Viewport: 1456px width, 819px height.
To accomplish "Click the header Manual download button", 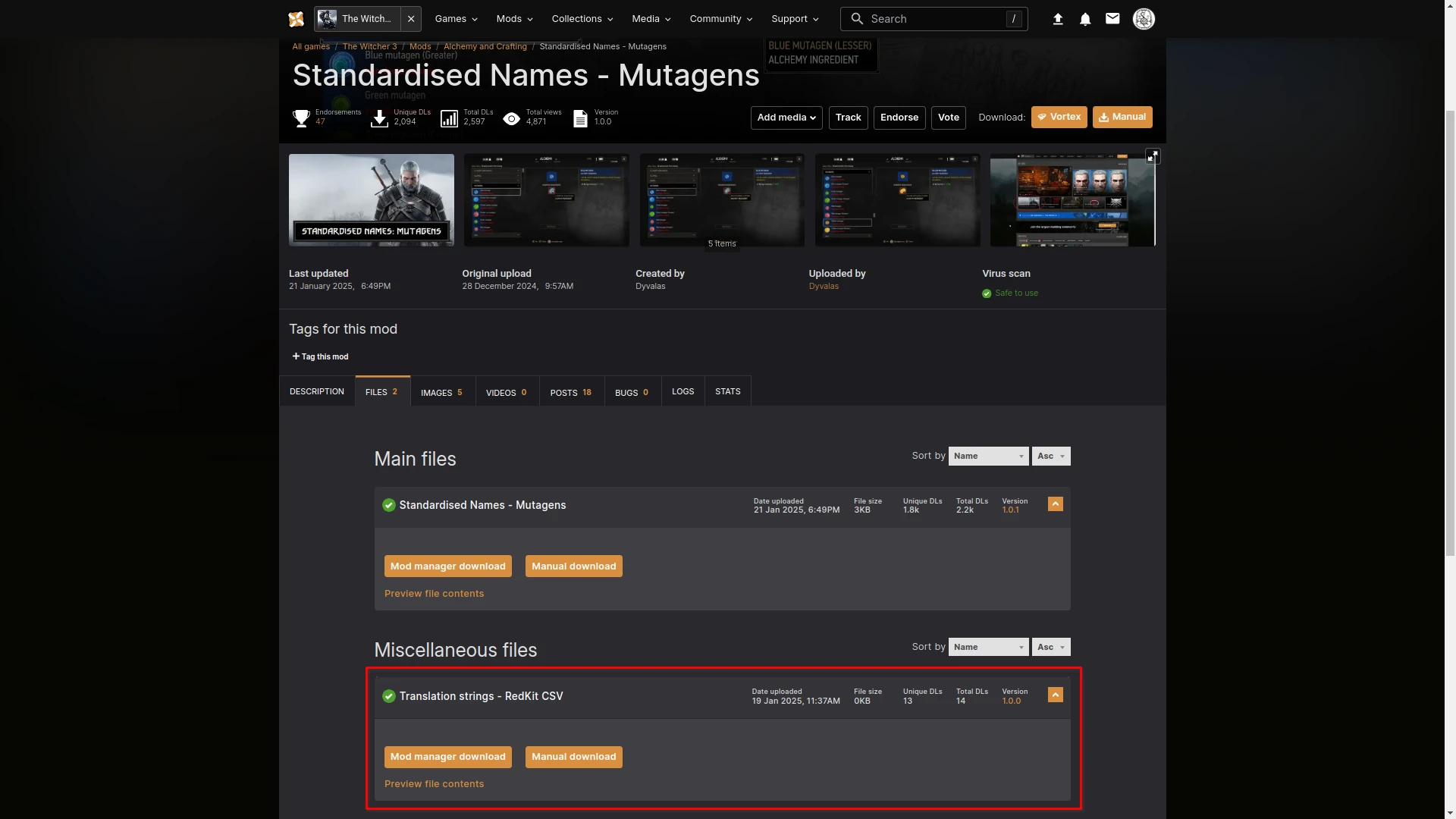I will pyautogui.click(x=1122, y=117).
